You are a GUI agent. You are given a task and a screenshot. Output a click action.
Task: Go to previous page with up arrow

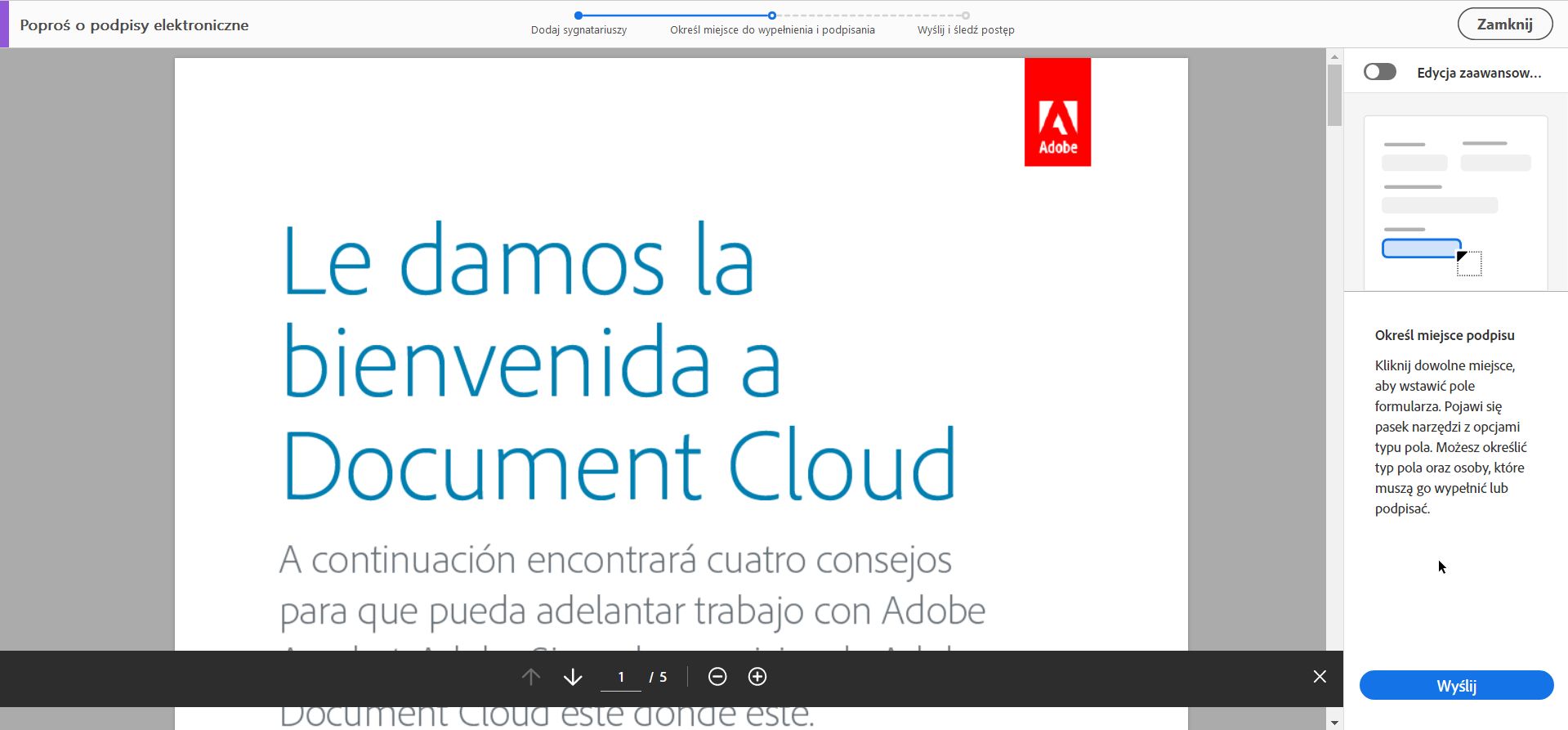[x=531, y=677]
